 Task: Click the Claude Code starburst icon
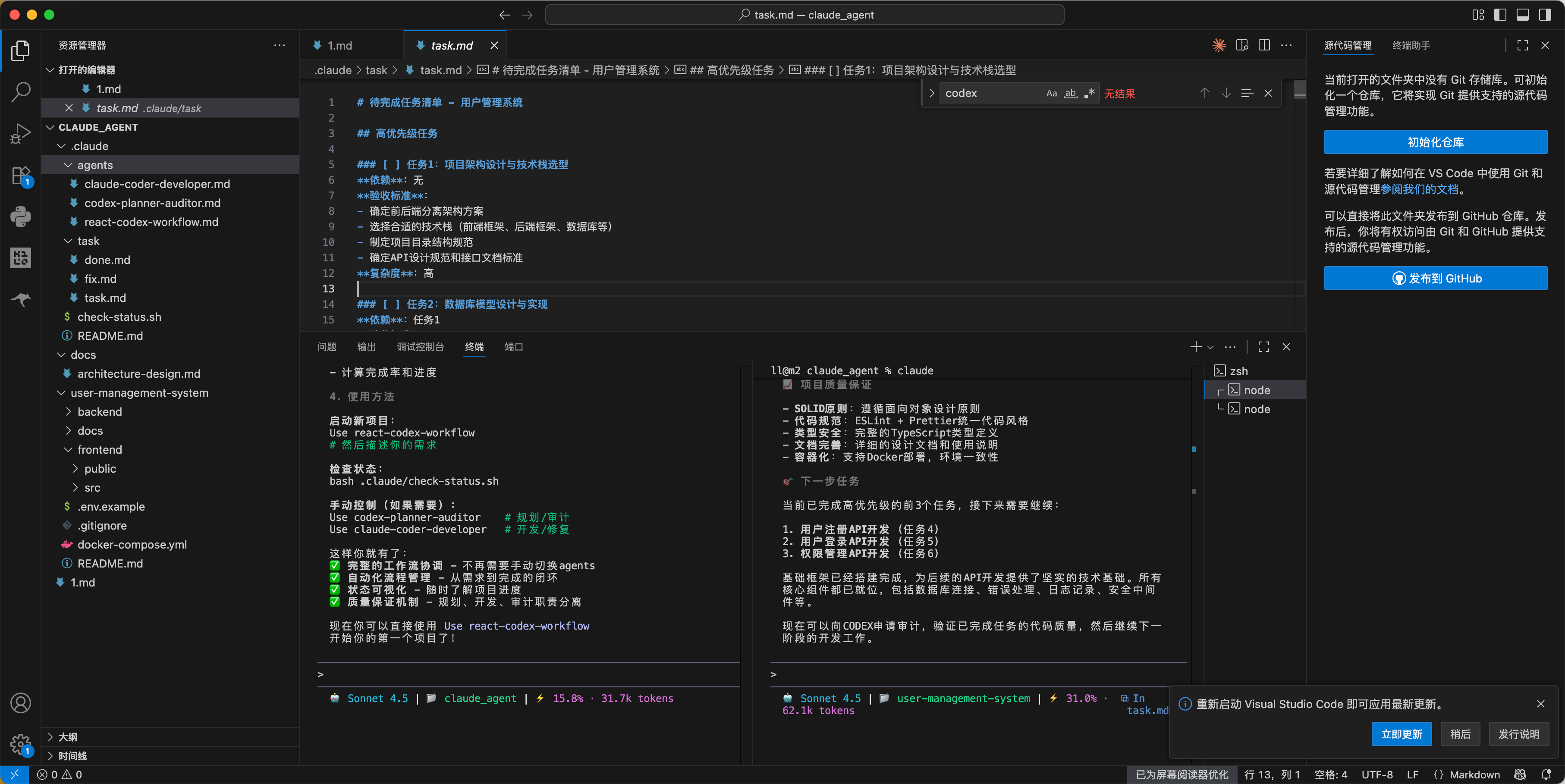(1219, 46)
